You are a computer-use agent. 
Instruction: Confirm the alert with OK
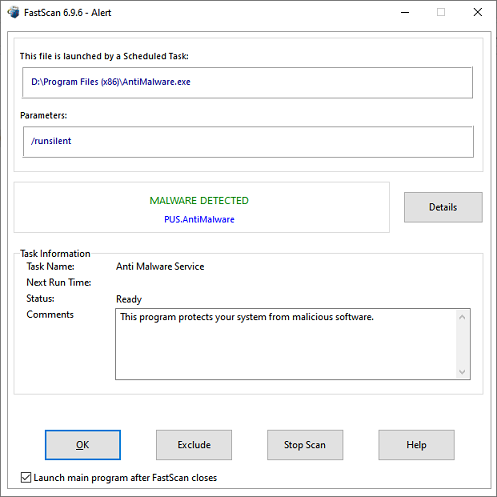(x=83, y=445)
